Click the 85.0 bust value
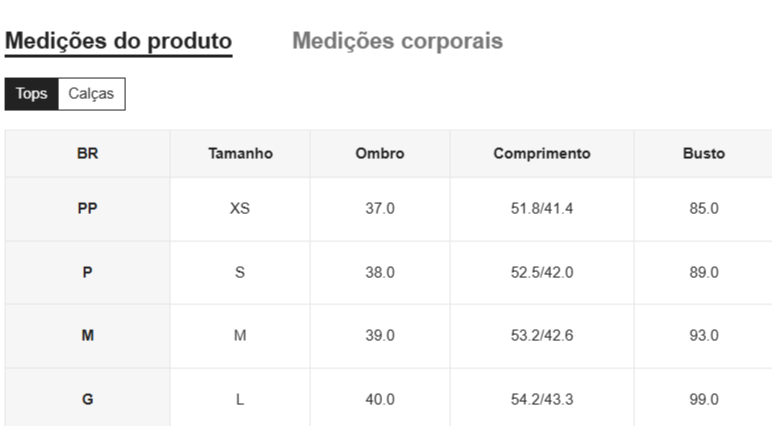Image resolution: width=772 pixels, height=426 pixels. point(704,209)
